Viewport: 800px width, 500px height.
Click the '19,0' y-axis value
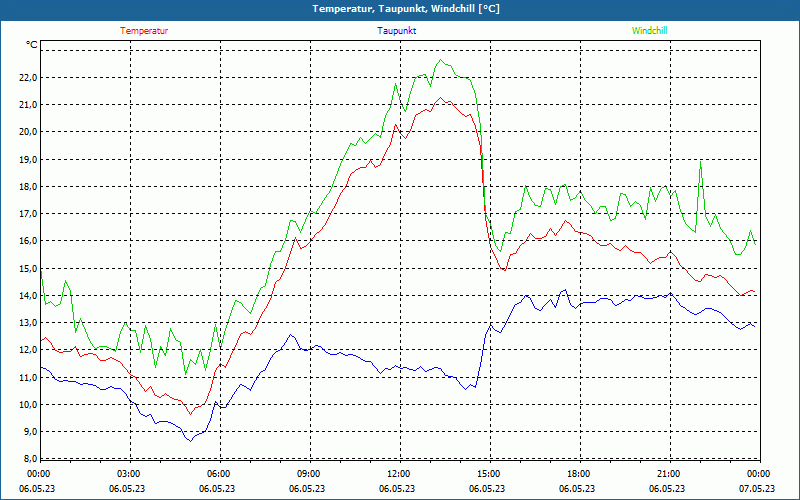coord(29,160)
